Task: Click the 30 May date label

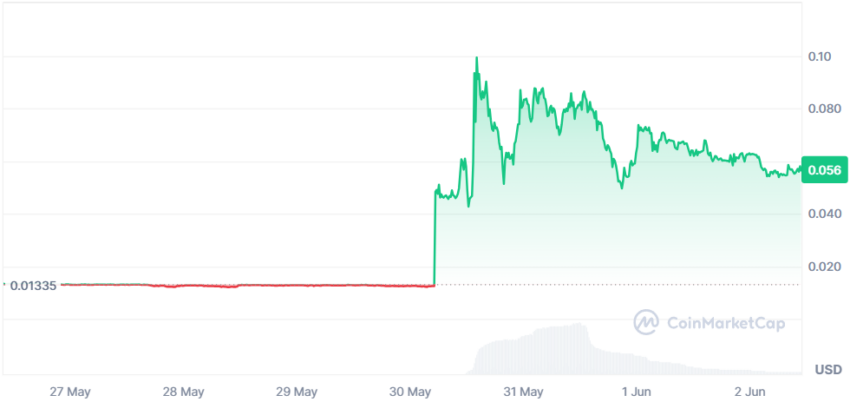Action: 410,392
